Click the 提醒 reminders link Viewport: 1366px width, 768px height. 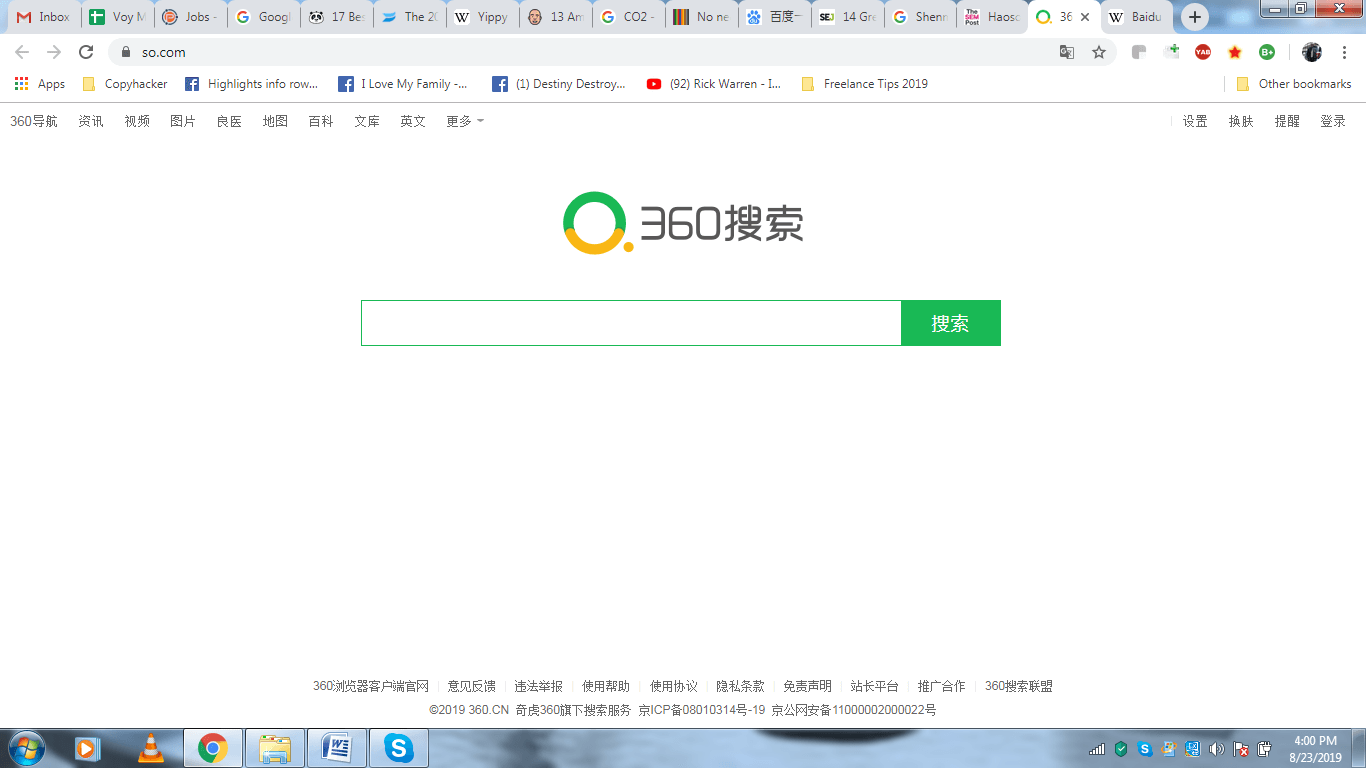point(1287,121)
